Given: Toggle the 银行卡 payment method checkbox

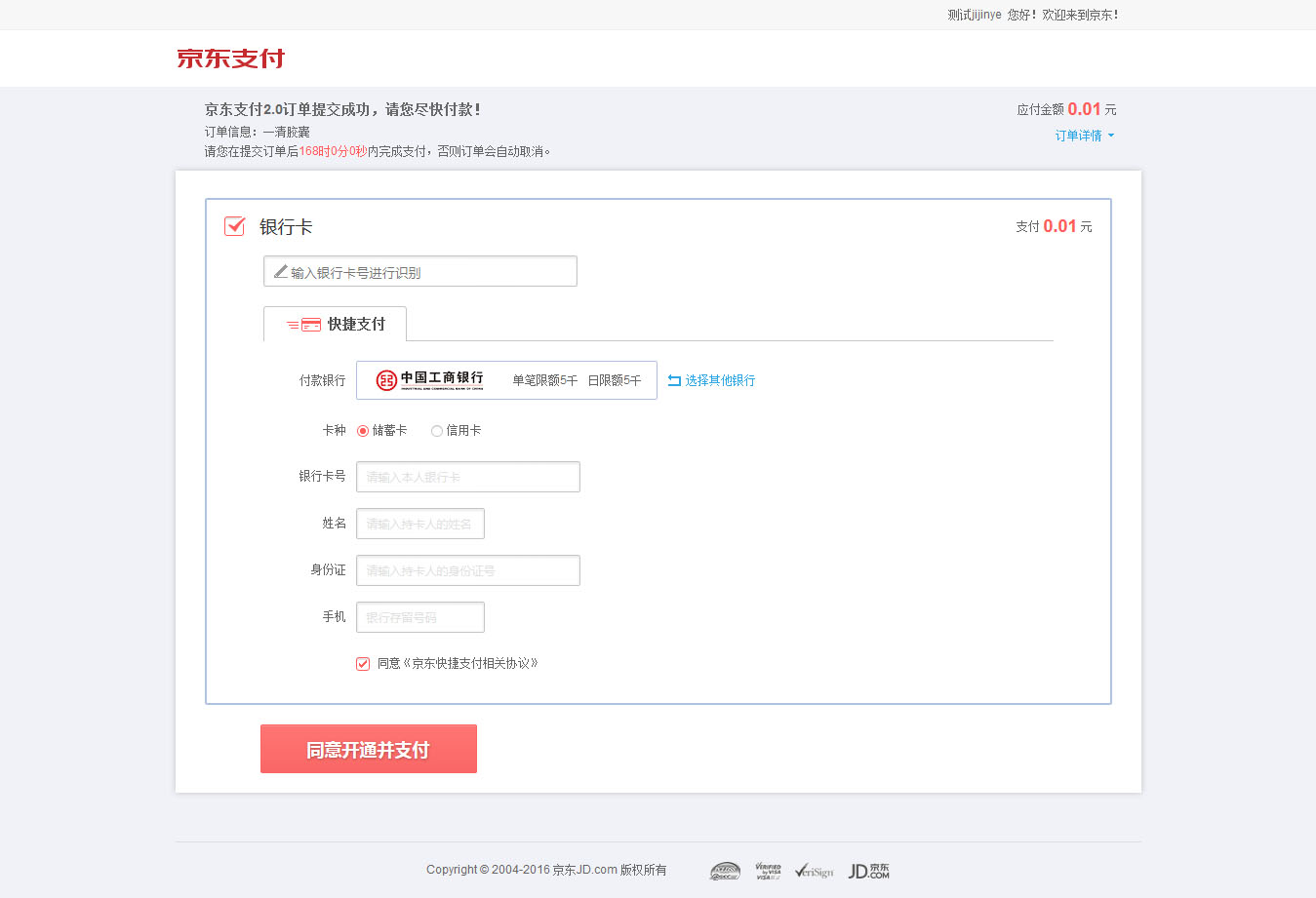Looking at the screenshot, I should tap(235, 226).
